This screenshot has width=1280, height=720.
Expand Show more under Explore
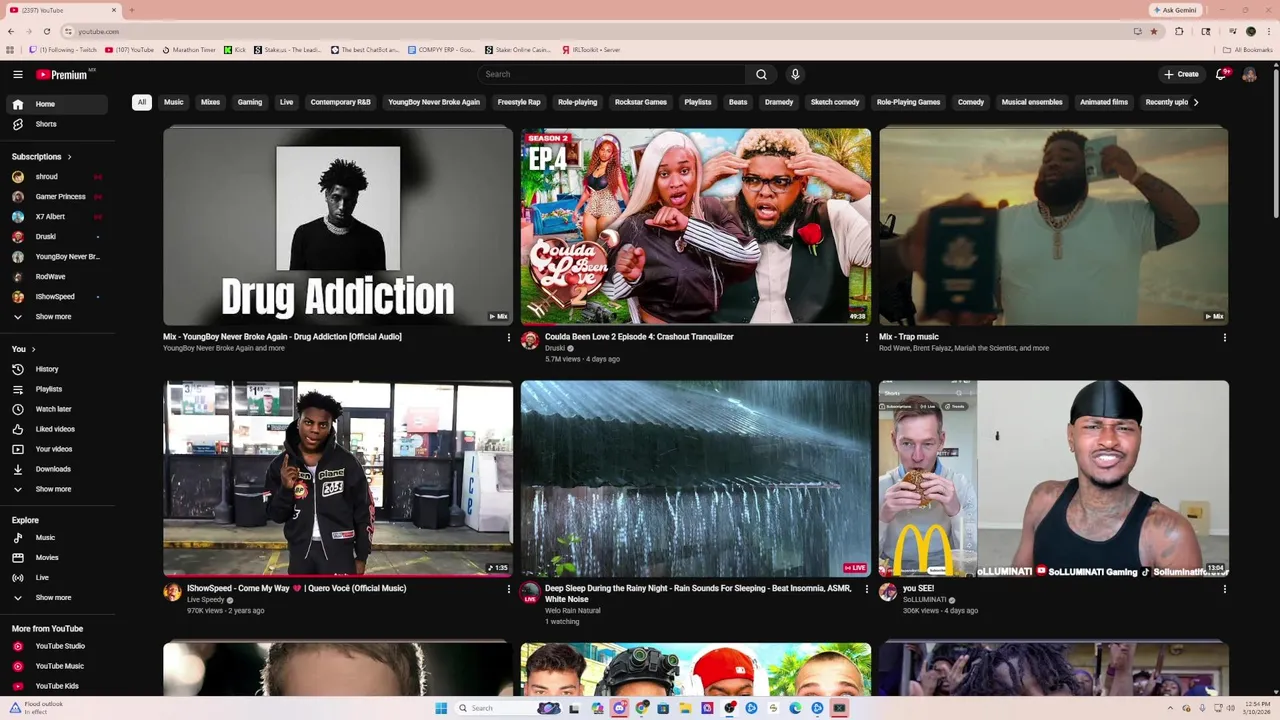(56, 598)
